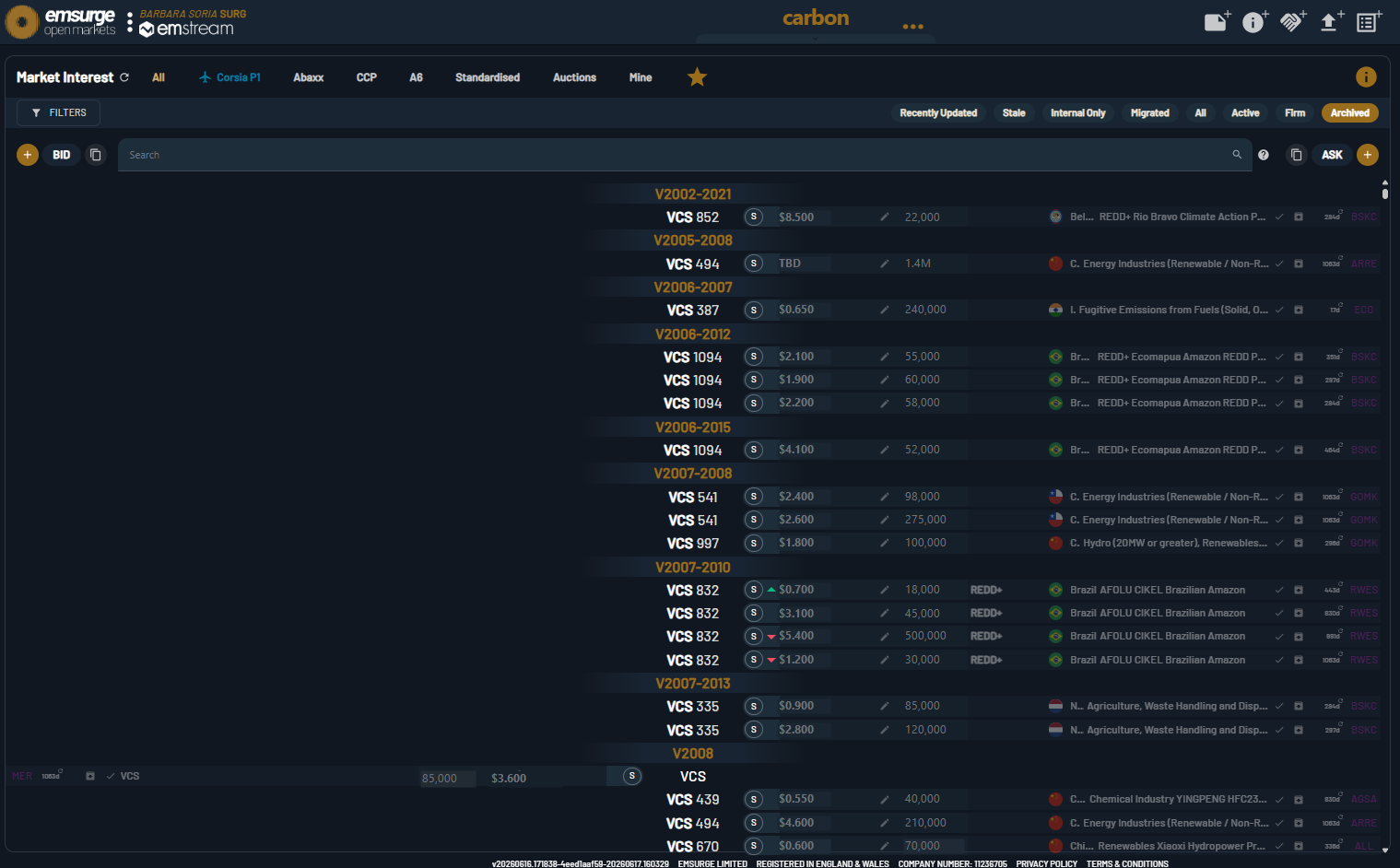Click the add info icon in header

pos(1254,21)
